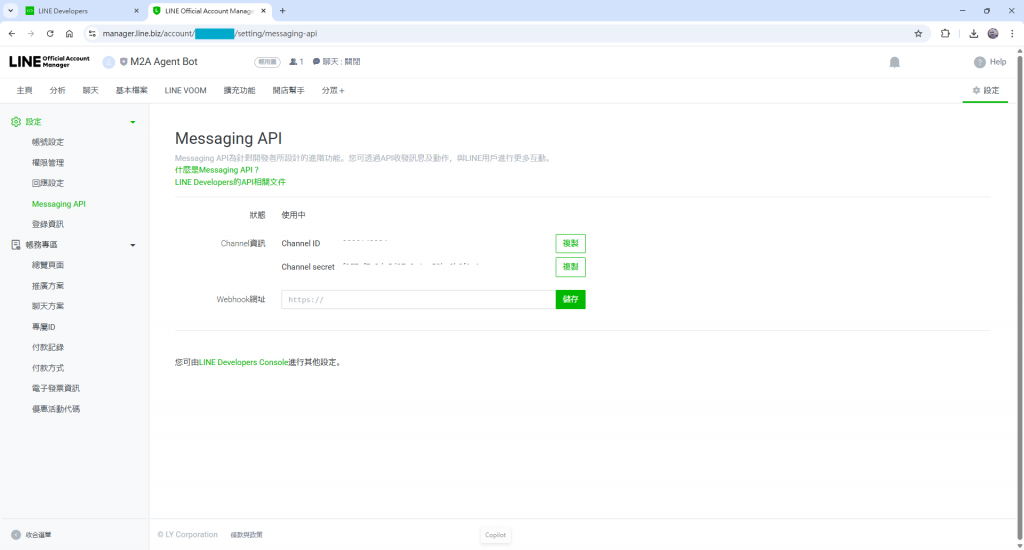Bookmark this page with star icon
This screenshot has height=550, width=1024.
pos(918,33)
